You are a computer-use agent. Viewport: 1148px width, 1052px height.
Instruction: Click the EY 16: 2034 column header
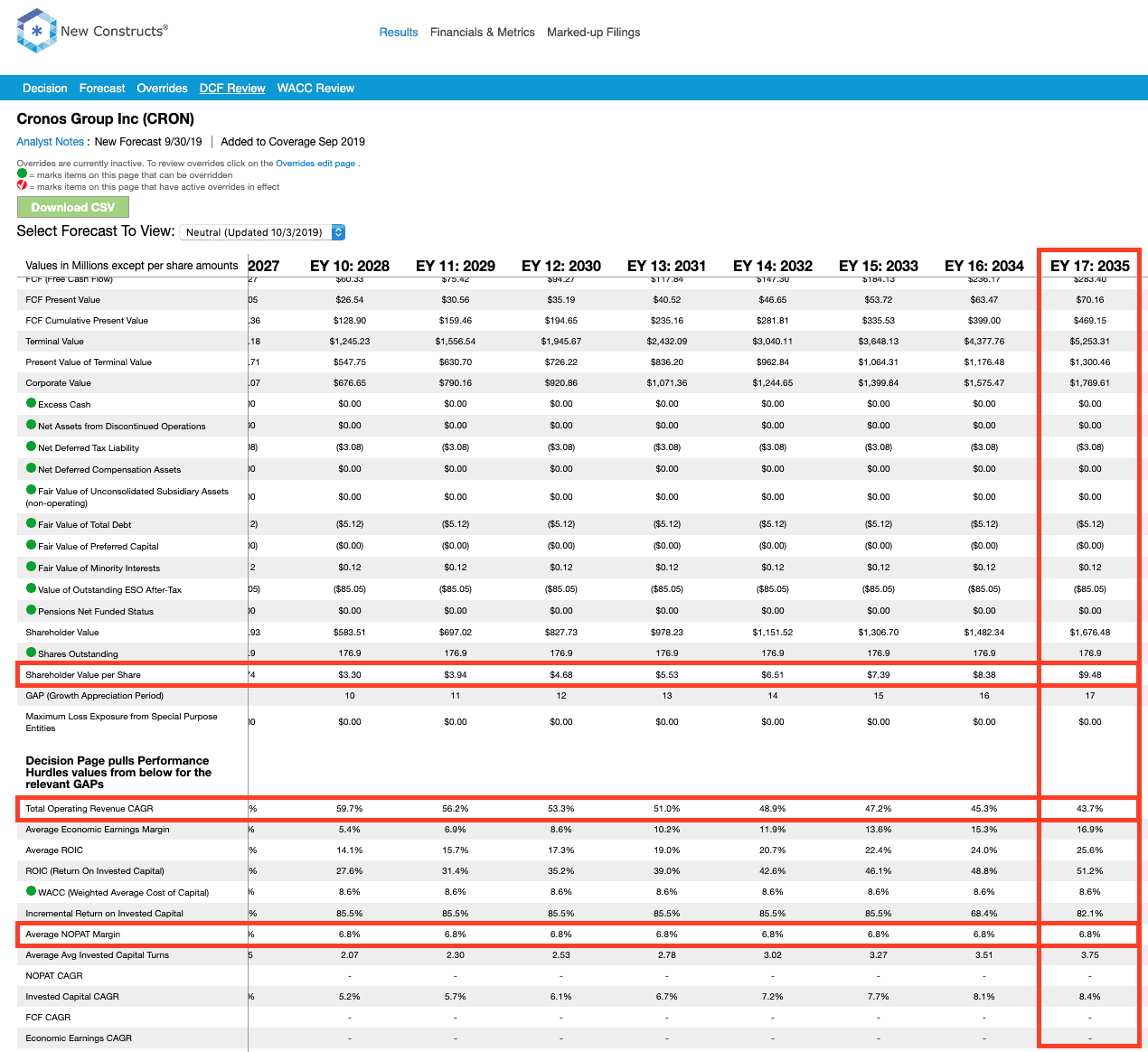pyautogui.click(x=984, y=266)
